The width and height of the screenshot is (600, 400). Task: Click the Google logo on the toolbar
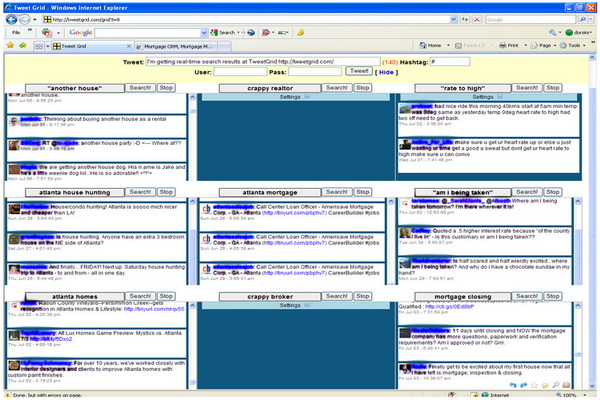click(82, 33)
